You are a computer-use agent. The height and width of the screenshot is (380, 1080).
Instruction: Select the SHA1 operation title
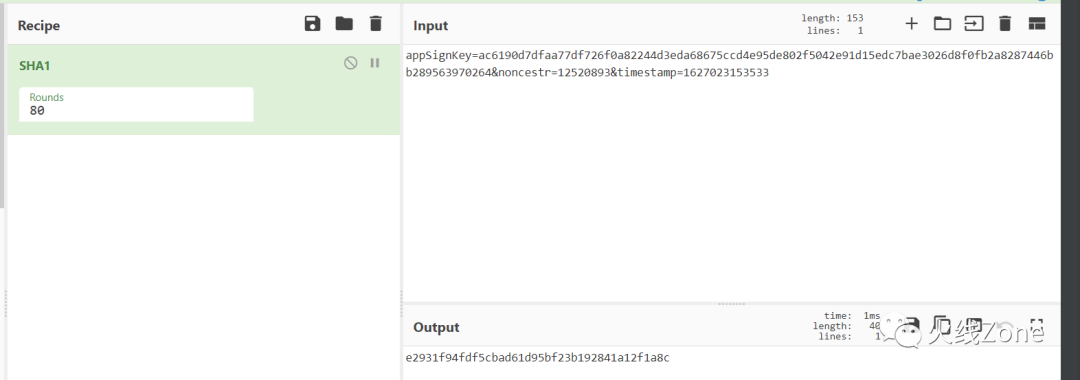(x=34, y=66)
